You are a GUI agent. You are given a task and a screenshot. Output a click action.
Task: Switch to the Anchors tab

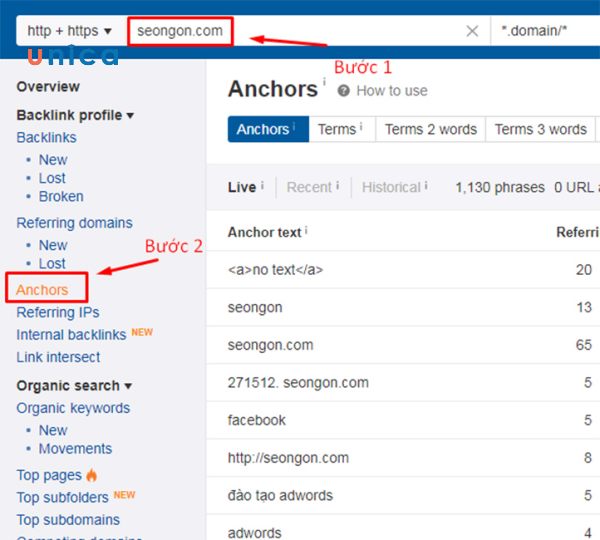(268, 129)
